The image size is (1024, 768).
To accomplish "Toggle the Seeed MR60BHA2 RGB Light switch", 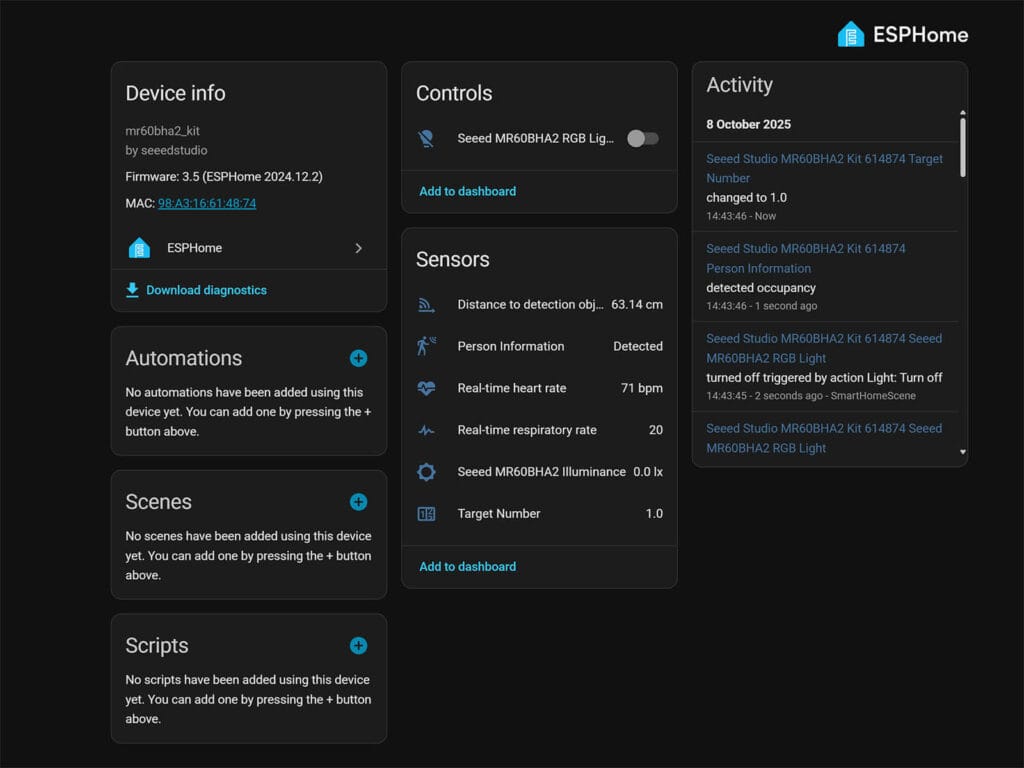I will (x=642, y=139).
